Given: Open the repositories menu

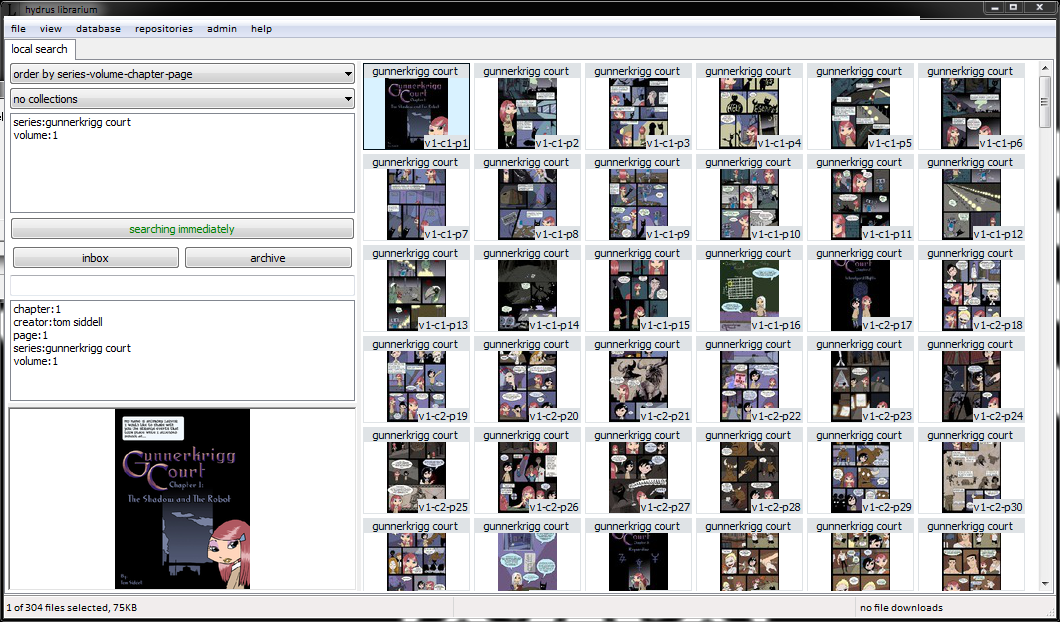Looking at the screenshot, I should [164, 28].
